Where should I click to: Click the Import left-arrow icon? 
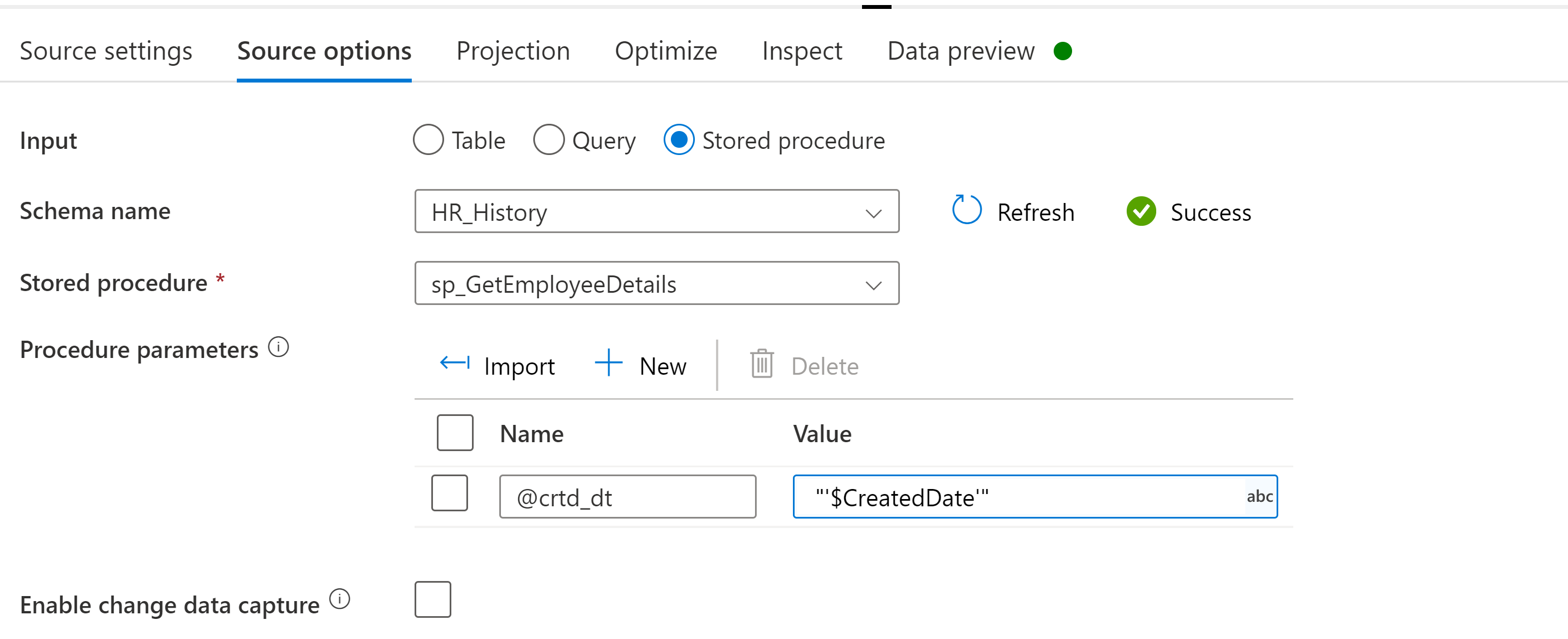tap(454, 364)
